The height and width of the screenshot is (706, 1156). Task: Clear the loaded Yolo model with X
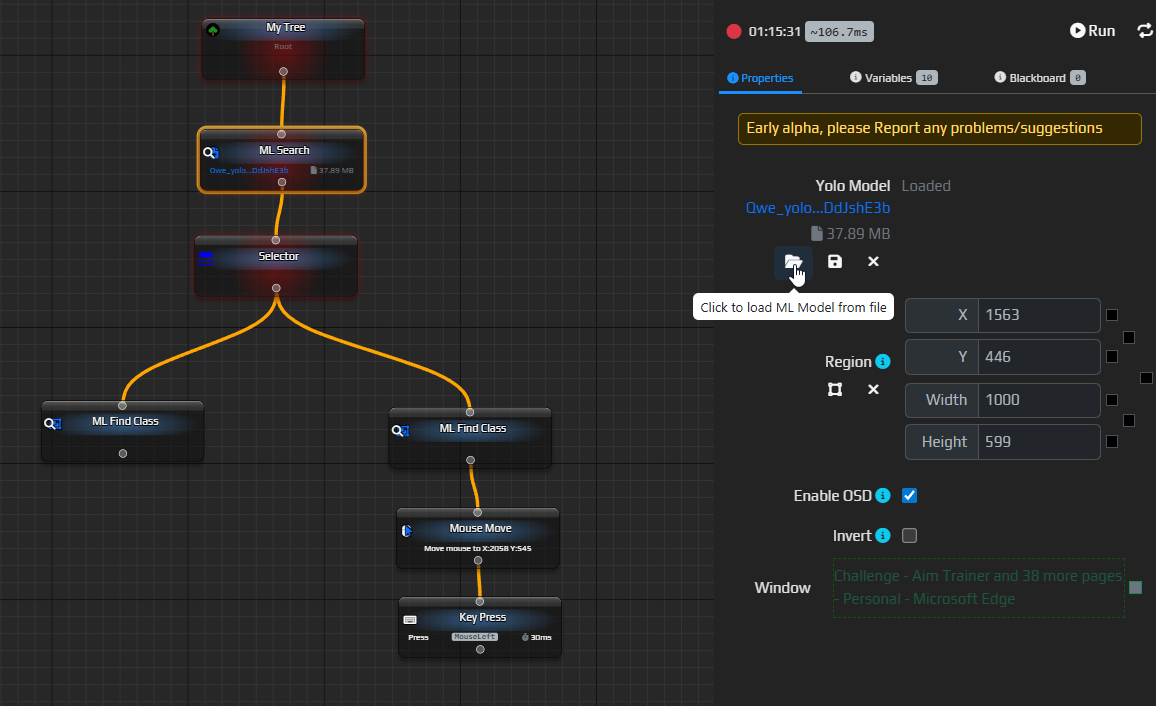pos(873,262)
